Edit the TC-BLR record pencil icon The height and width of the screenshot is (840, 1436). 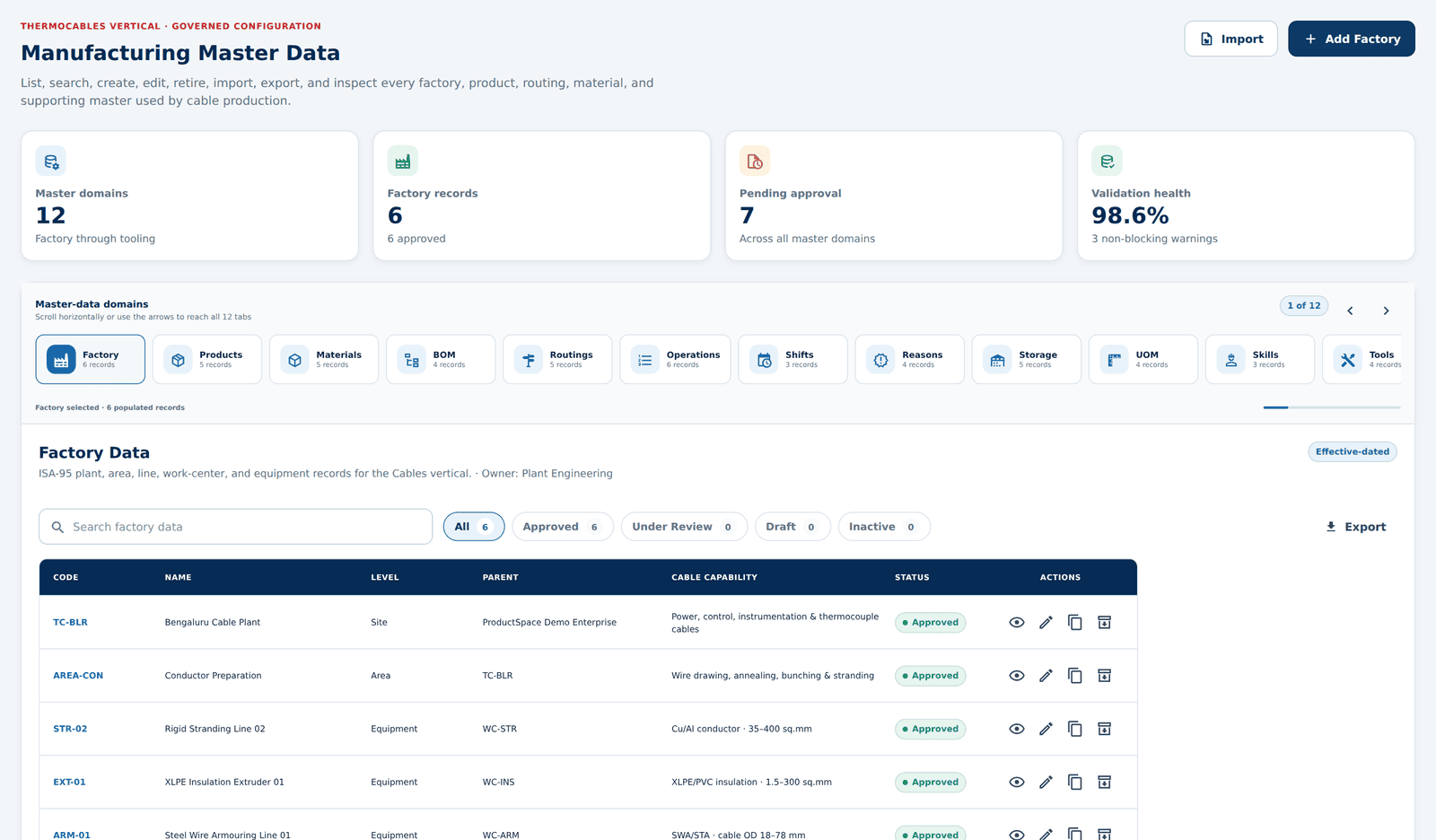[1046, 622]
